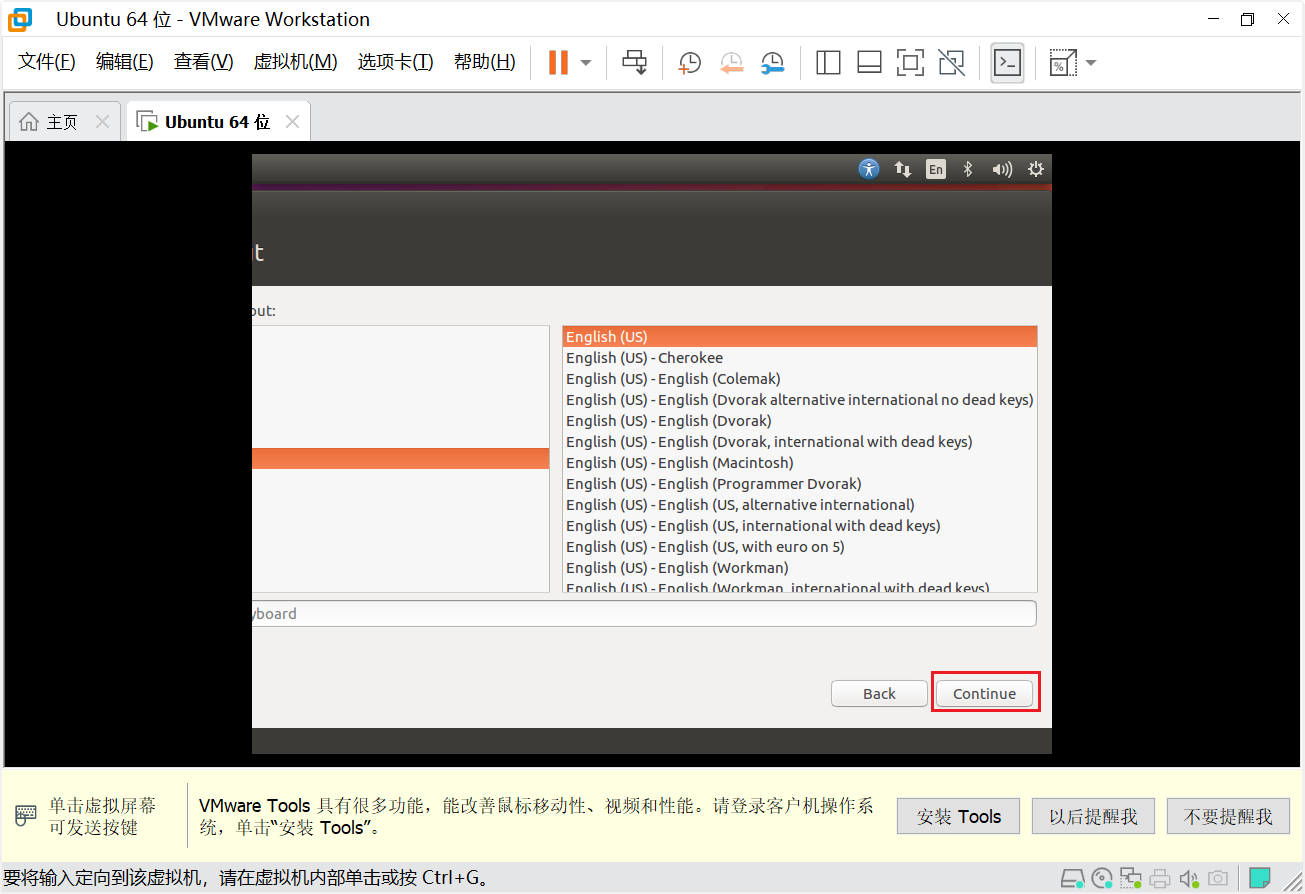This screenshot has width=1305, height=894.
Task: Click the Unity mode toolbar icon
Action: (x=952, y=62)
